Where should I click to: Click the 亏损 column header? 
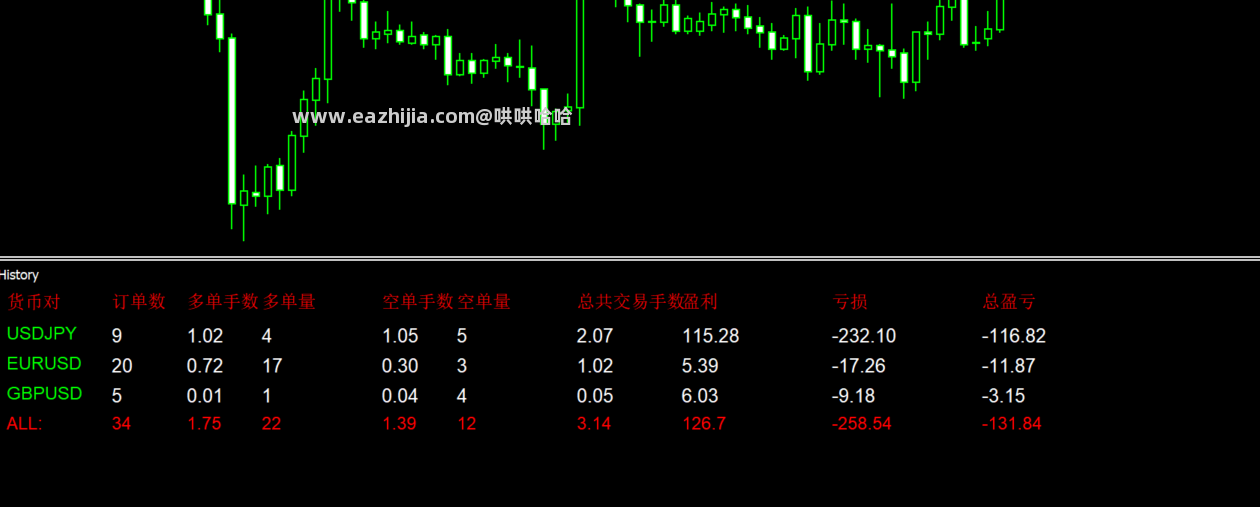[x=850, y=301]
